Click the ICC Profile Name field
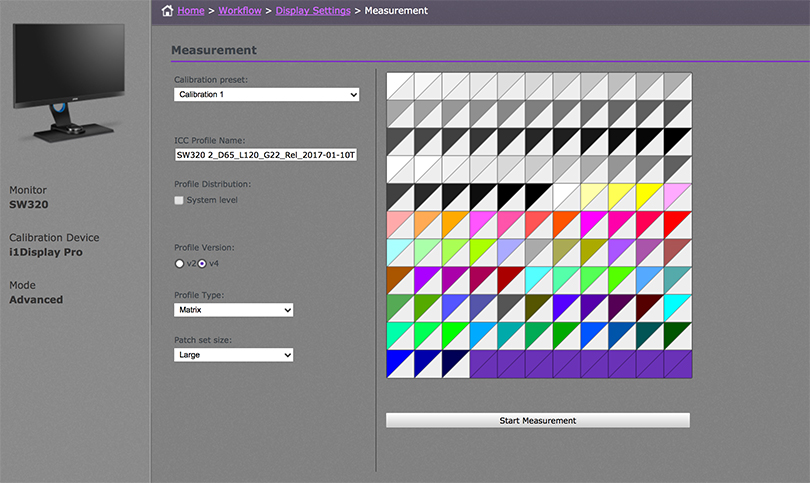This screenshot has width=810, height=483. pos(266,156)
